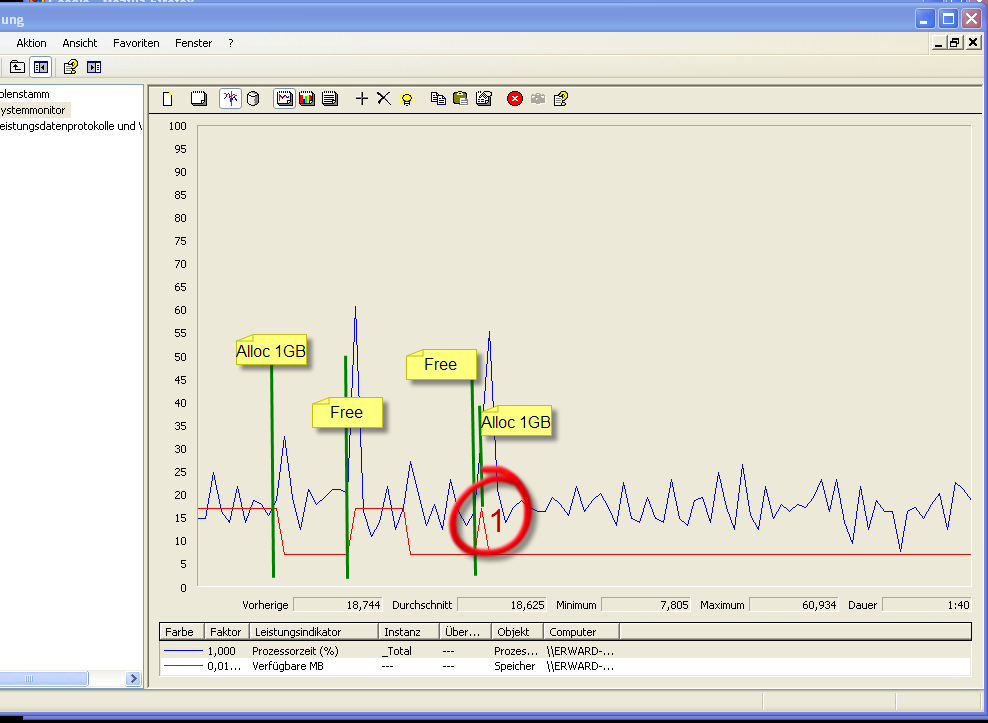Select View Current Activity icon
Image resolution: width=988 pixels, height=723 pixels.
(231, 98)
